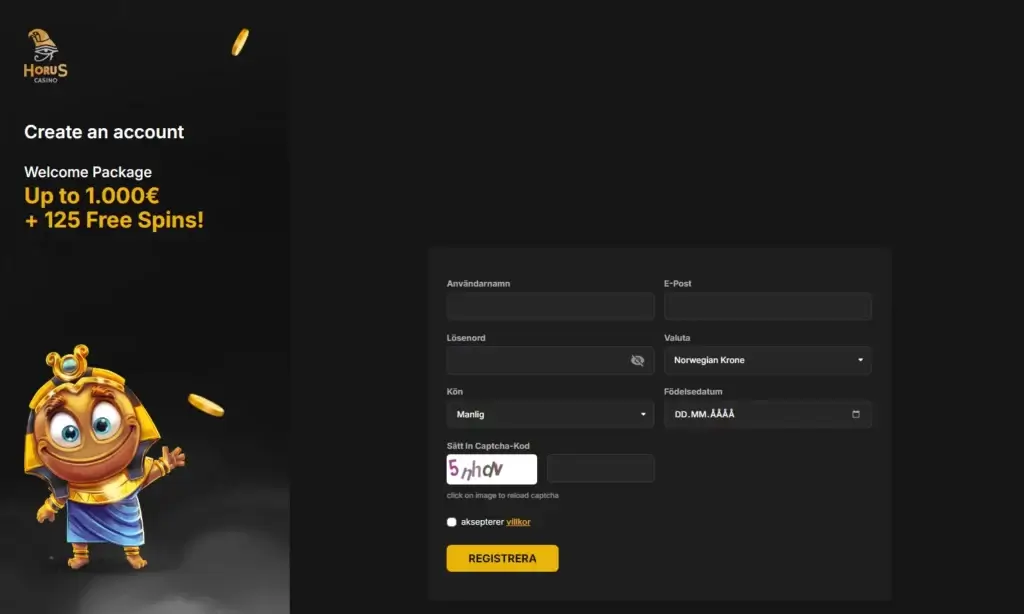Click the 'Lösenord' label
The height and width of the screenshot is (614, 1024).
(466, 338)
